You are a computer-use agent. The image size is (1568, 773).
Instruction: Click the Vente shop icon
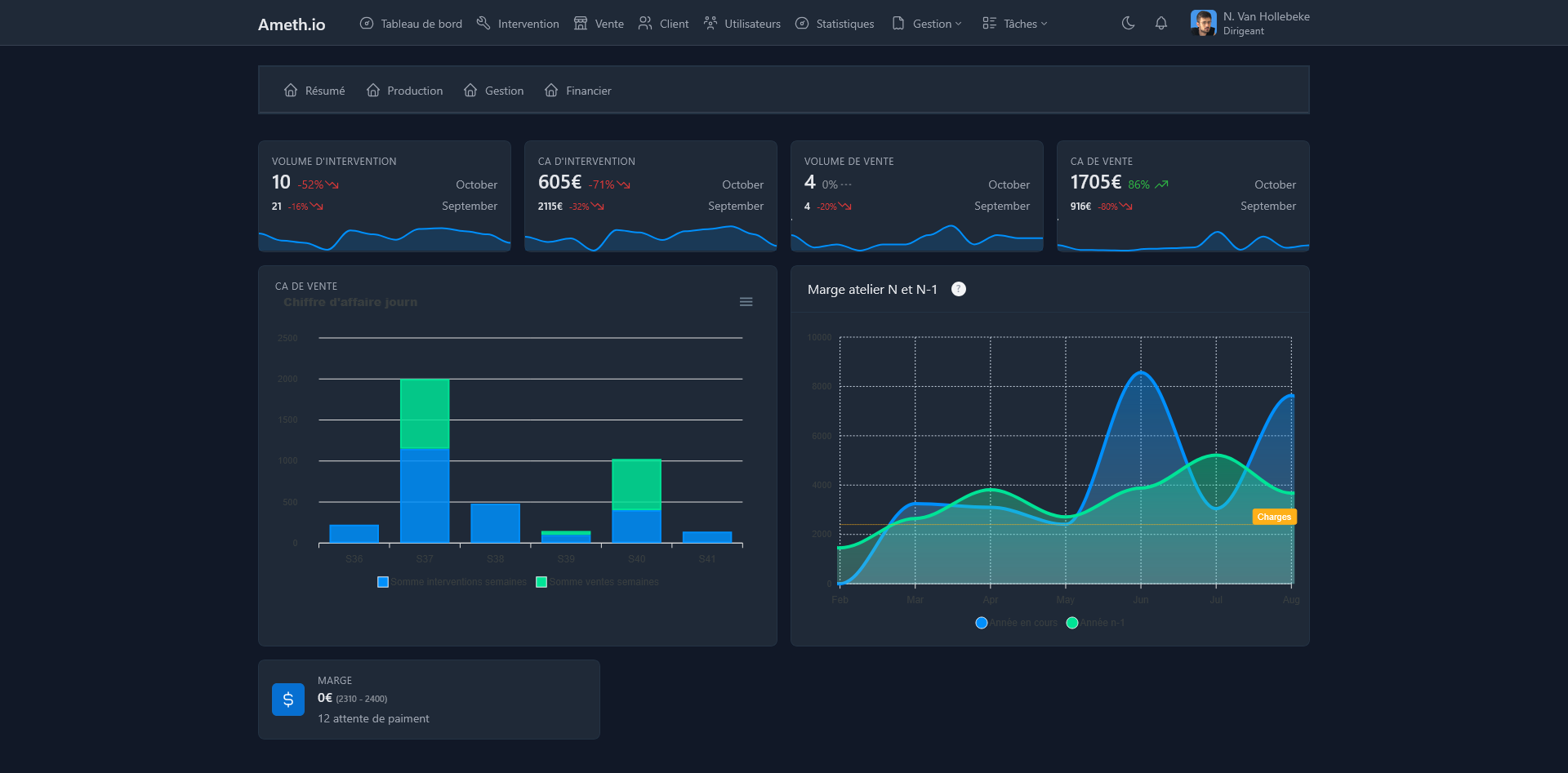pyautogui.click(x=581, y=23)
